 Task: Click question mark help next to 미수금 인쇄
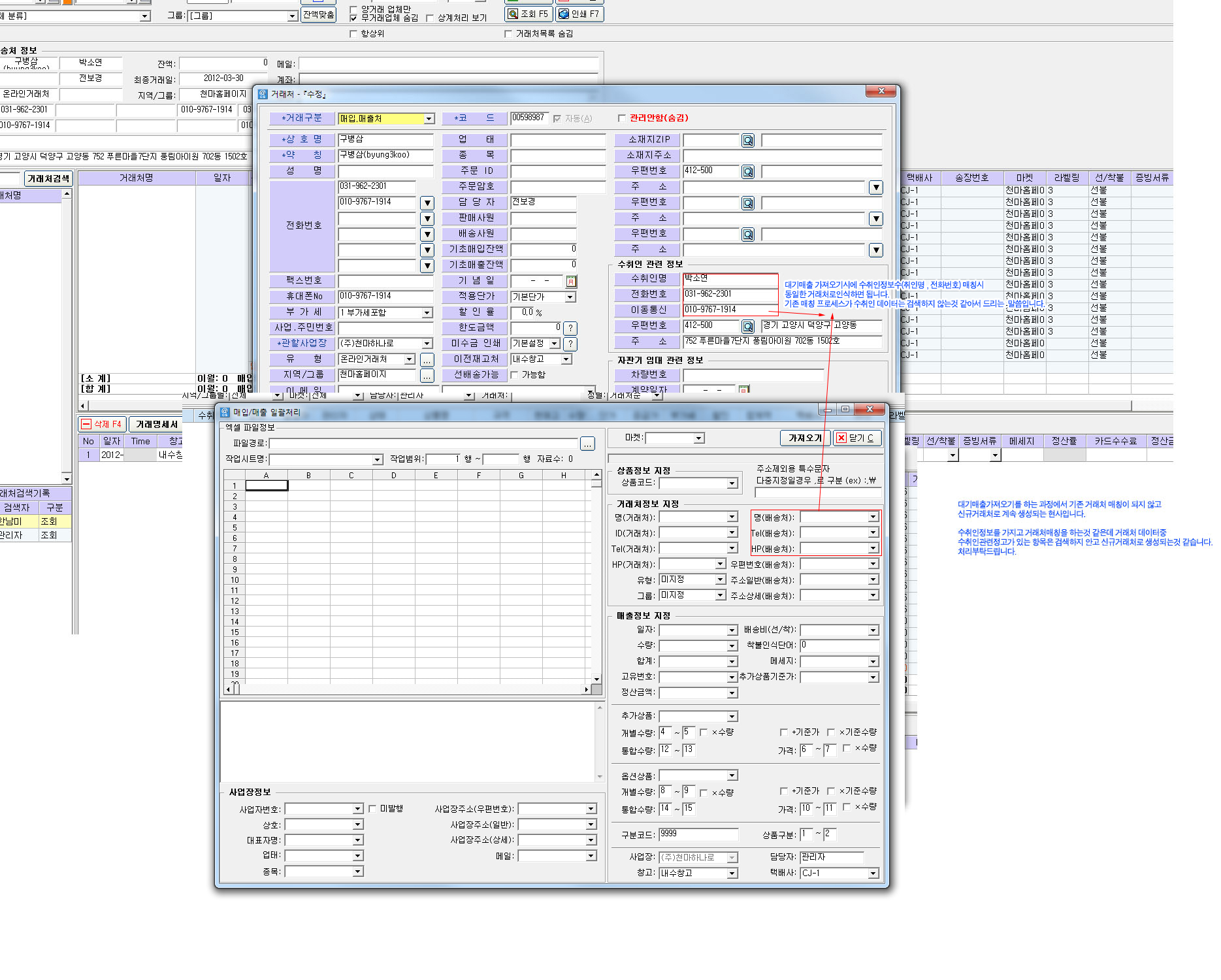(570, 344)
